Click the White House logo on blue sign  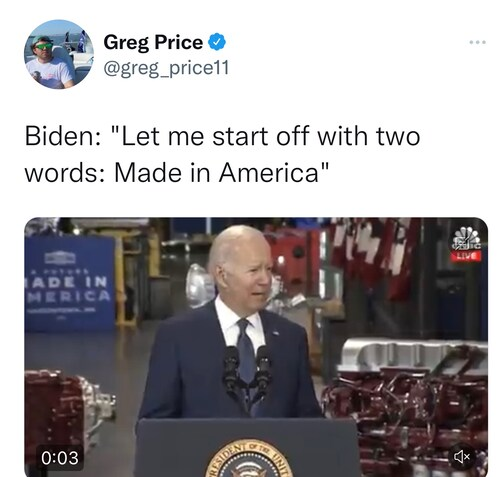[x=61, y=258]
